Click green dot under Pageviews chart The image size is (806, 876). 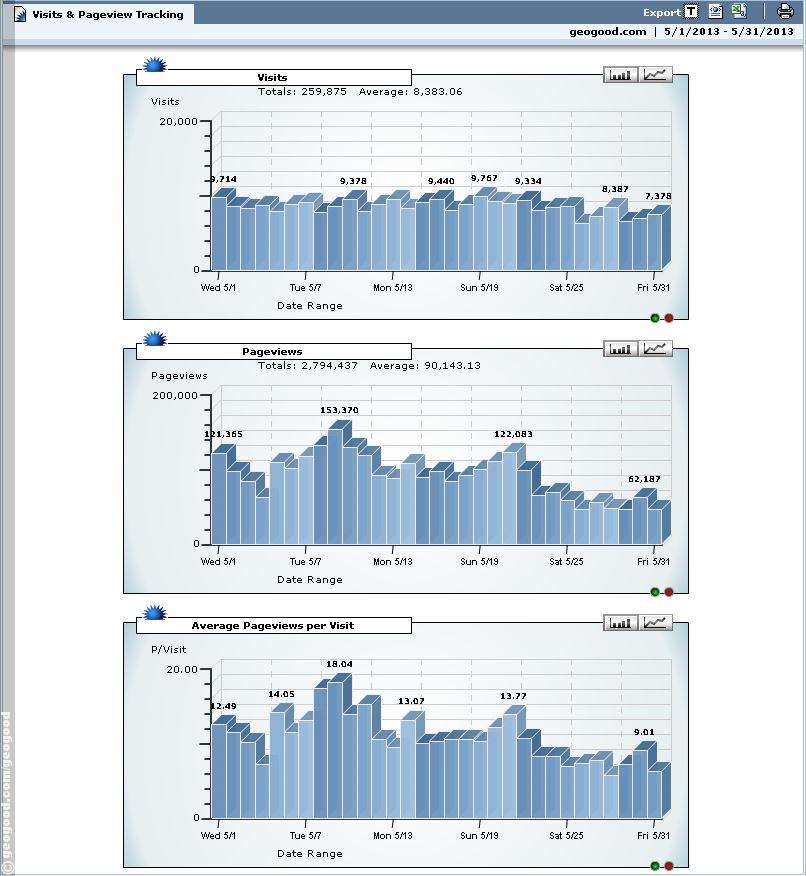click(x=655, y=592)
